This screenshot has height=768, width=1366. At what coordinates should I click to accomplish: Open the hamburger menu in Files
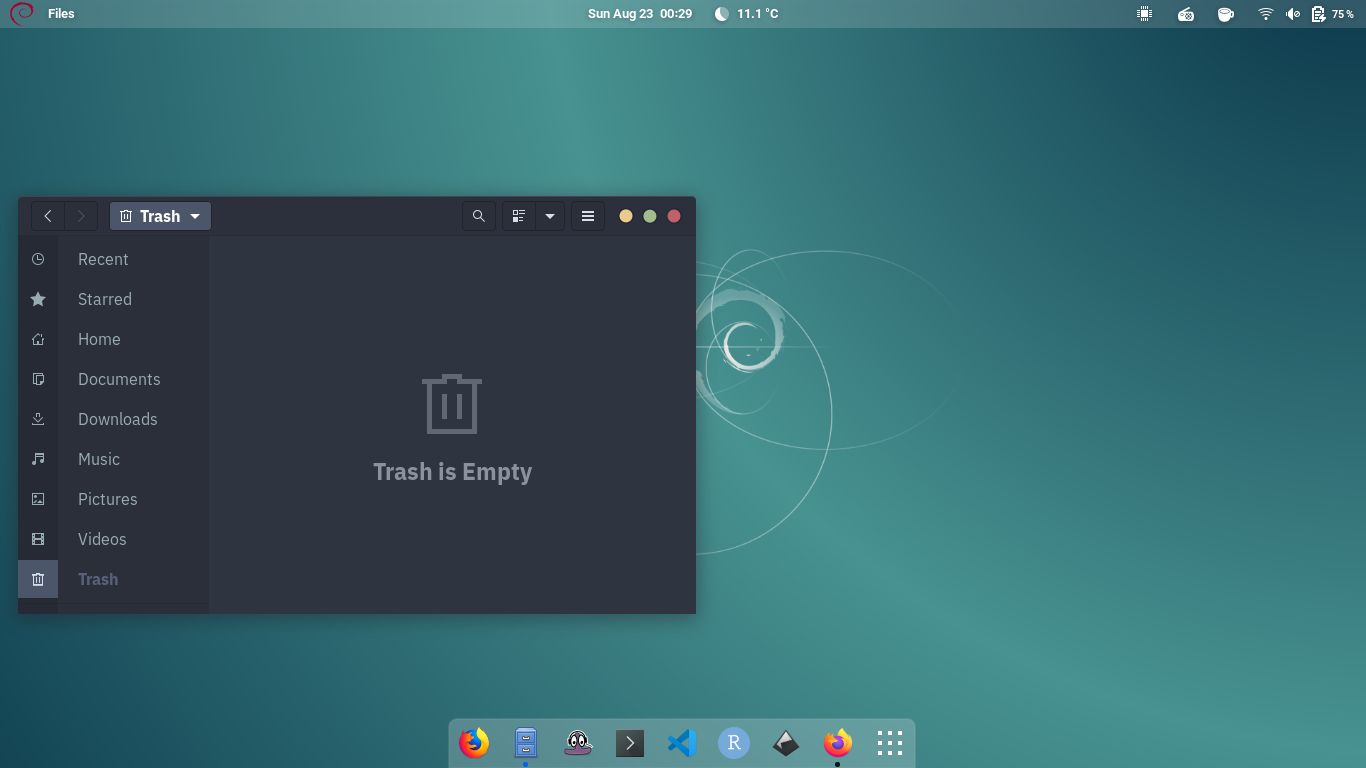click(x=588, y=216)
